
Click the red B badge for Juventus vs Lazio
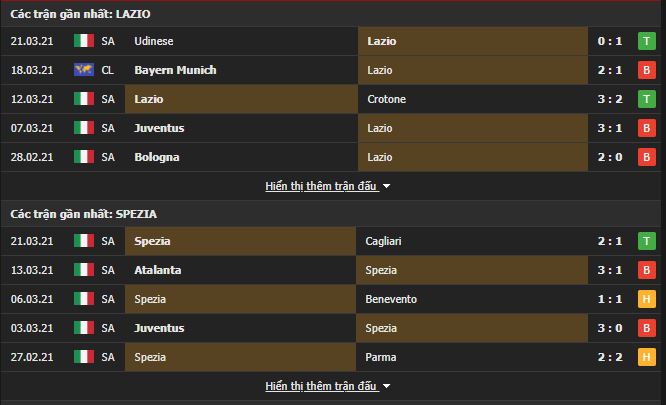(646, 128)
